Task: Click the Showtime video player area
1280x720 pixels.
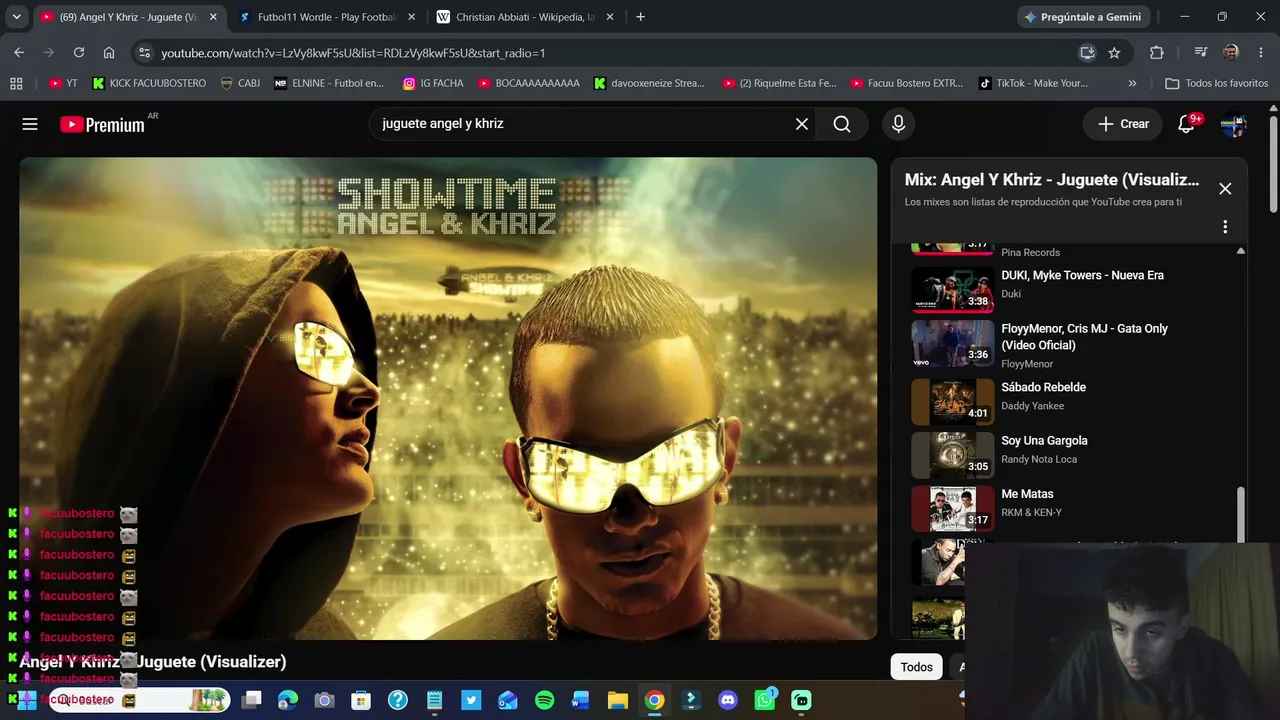Action: click(448, 398)
